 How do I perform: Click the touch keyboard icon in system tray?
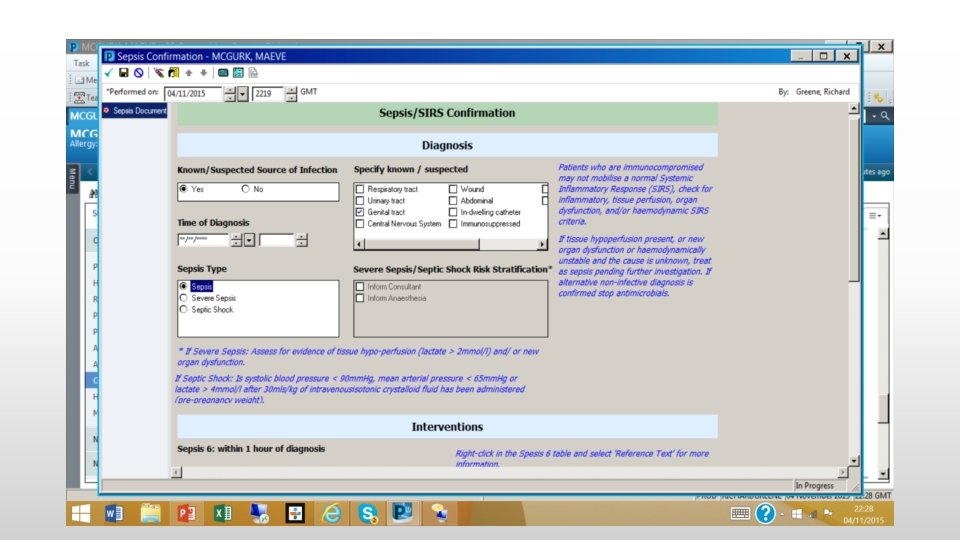[x=740, y=513]
